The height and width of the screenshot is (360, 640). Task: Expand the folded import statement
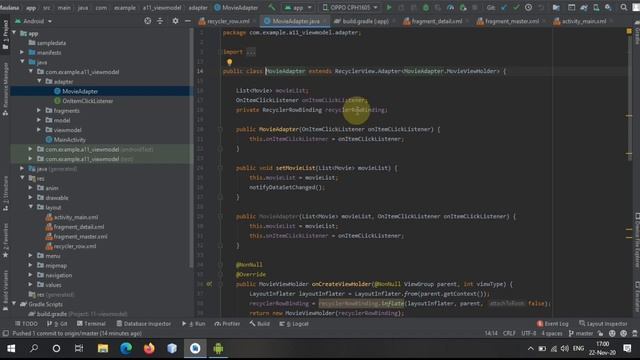tap(251, 52)
